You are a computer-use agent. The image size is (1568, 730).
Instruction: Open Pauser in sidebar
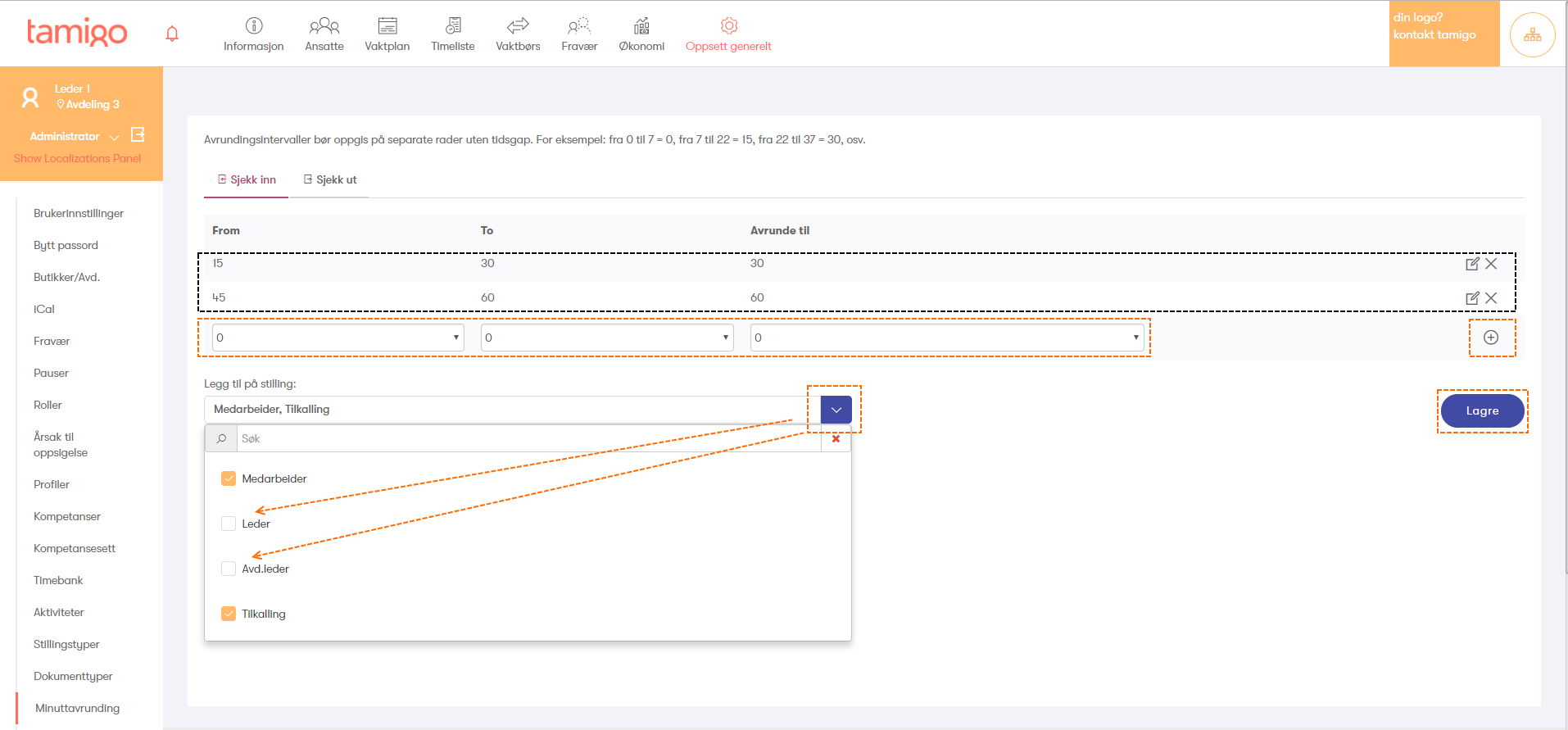[51, 373]
